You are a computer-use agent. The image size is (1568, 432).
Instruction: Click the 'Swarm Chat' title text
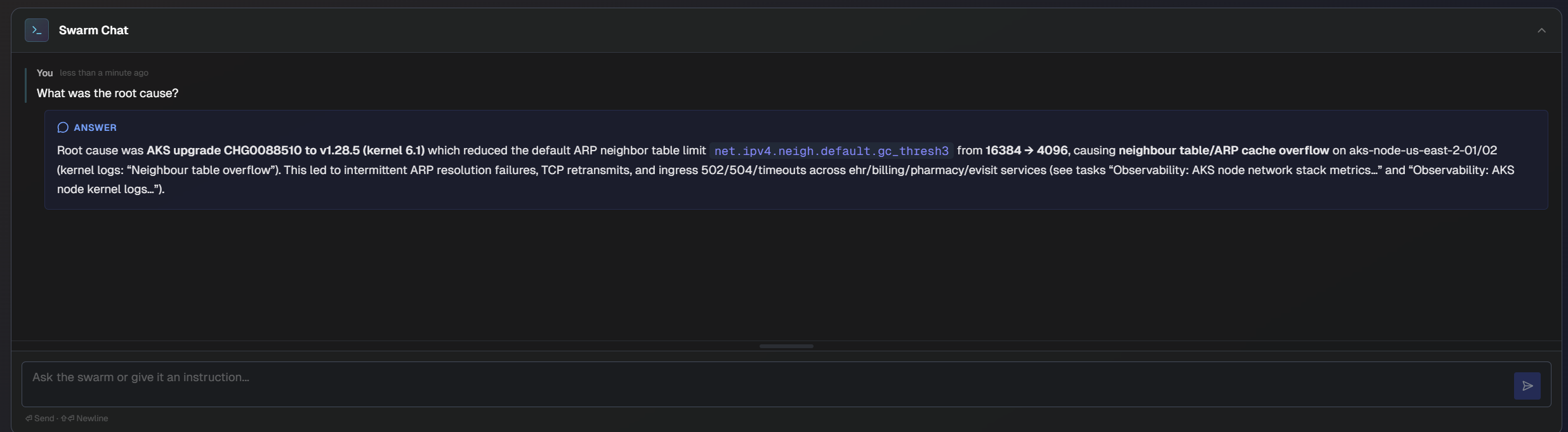point(93,30)
